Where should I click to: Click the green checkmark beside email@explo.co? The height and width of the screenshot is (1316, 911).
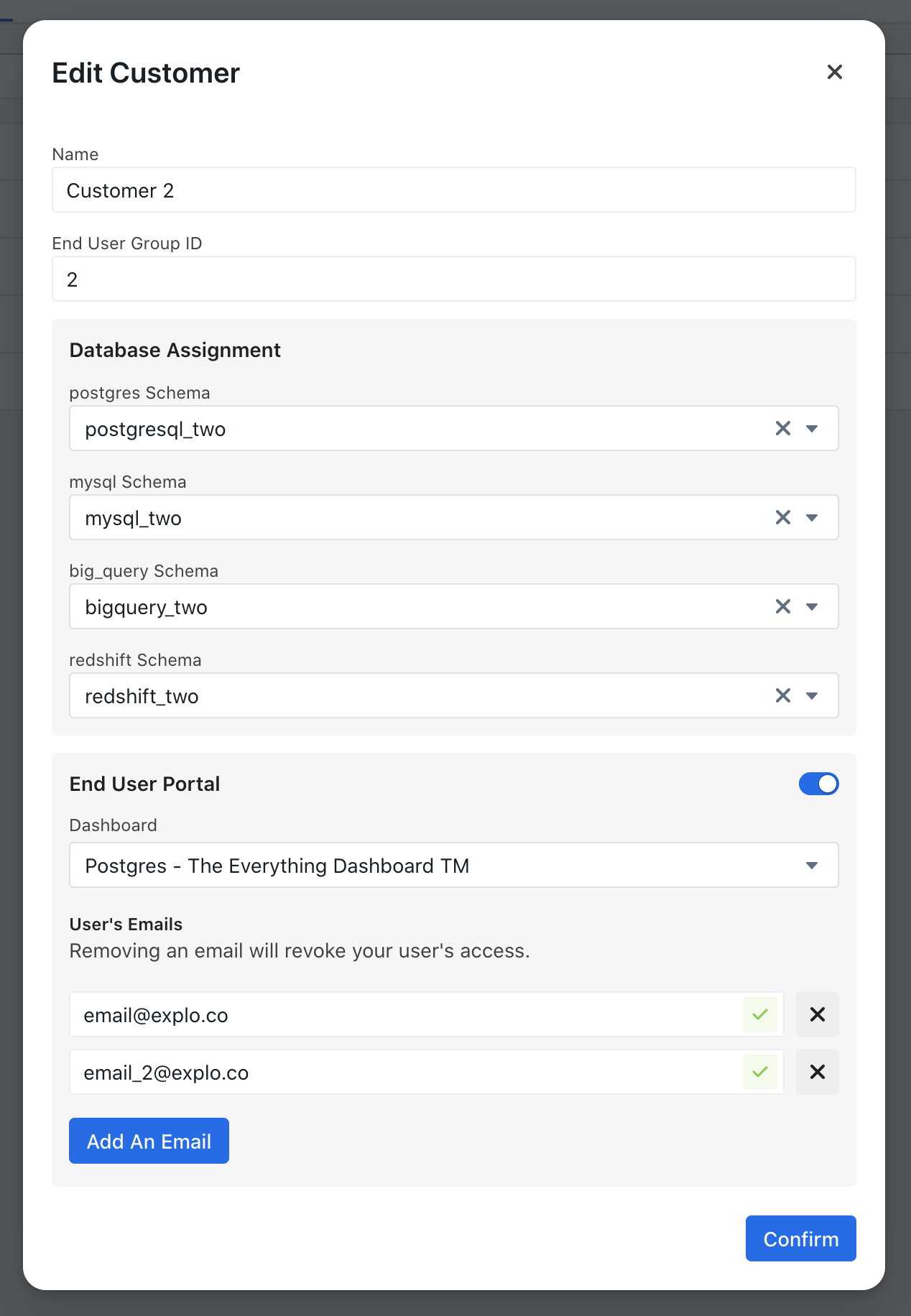point(760,1014)
